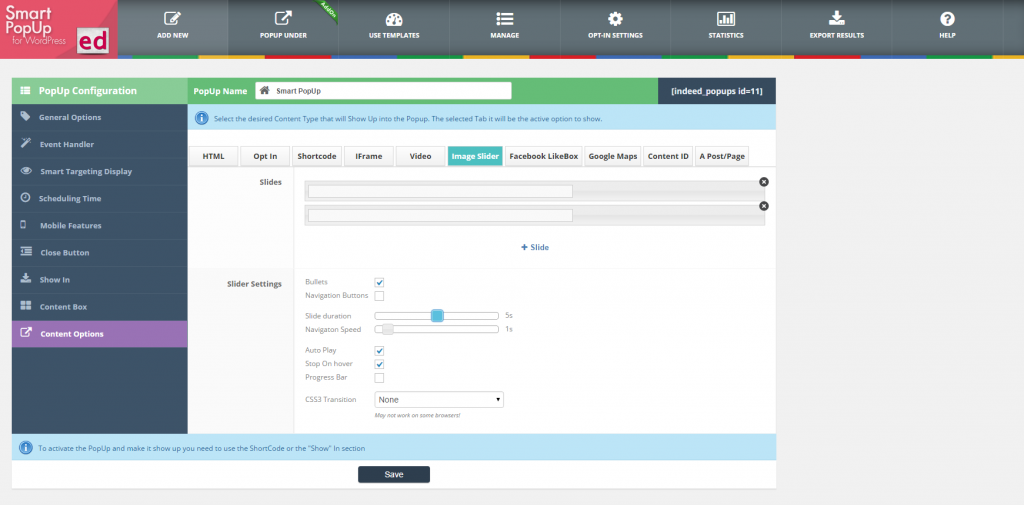Click the PopUp Configuration list icon
Screen dimensions: 1024x505
[x=25, y=91]
